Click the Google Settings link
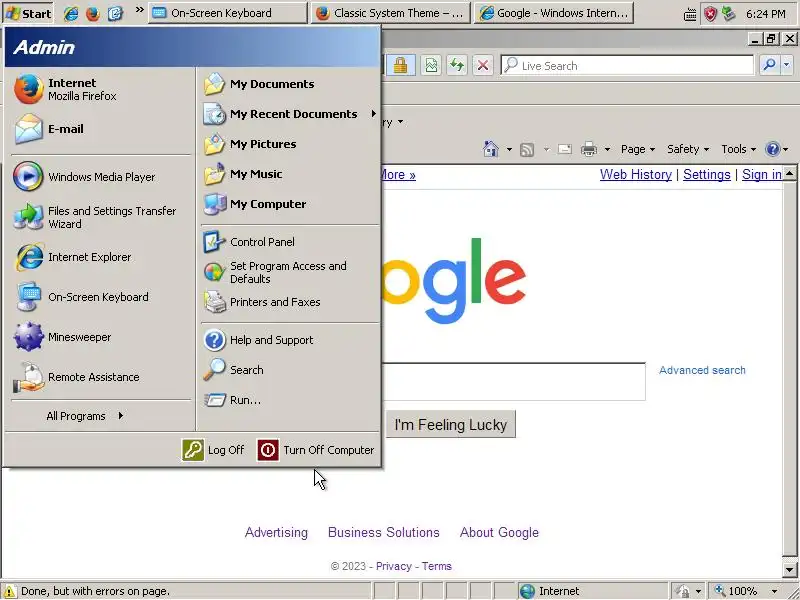This screenshot has height=600, width=800. pyautogui.click(x=707, y=174)
